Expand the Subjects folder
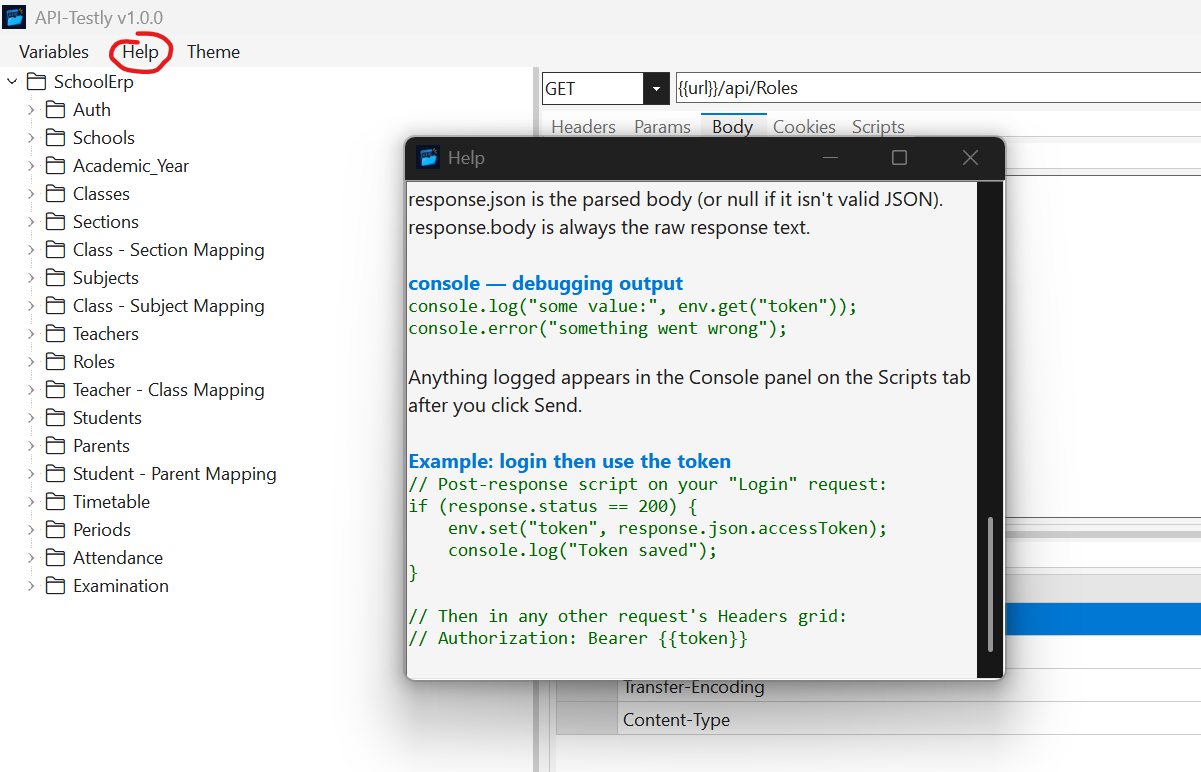 point(31,278)
